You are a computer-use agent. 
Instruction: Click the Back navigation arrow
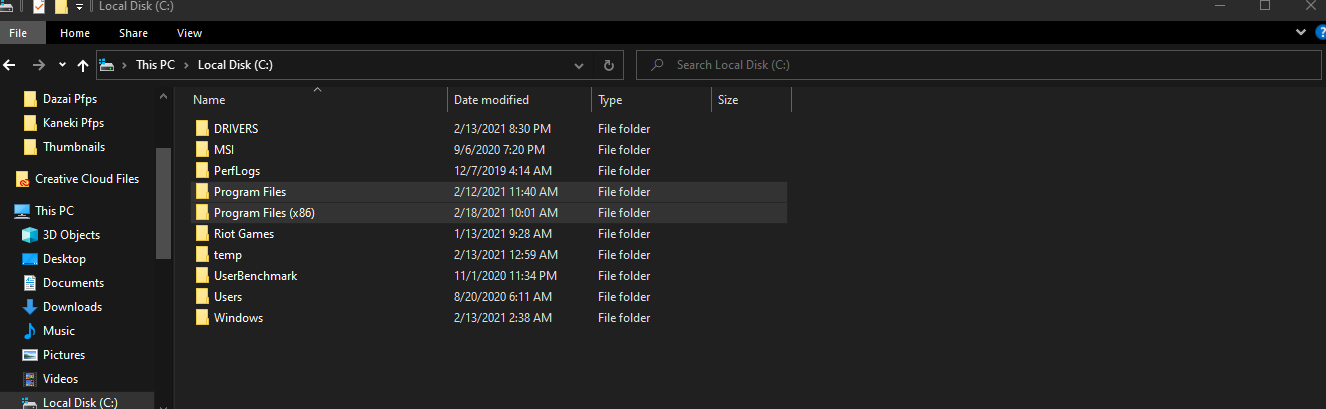coord(10,65)
